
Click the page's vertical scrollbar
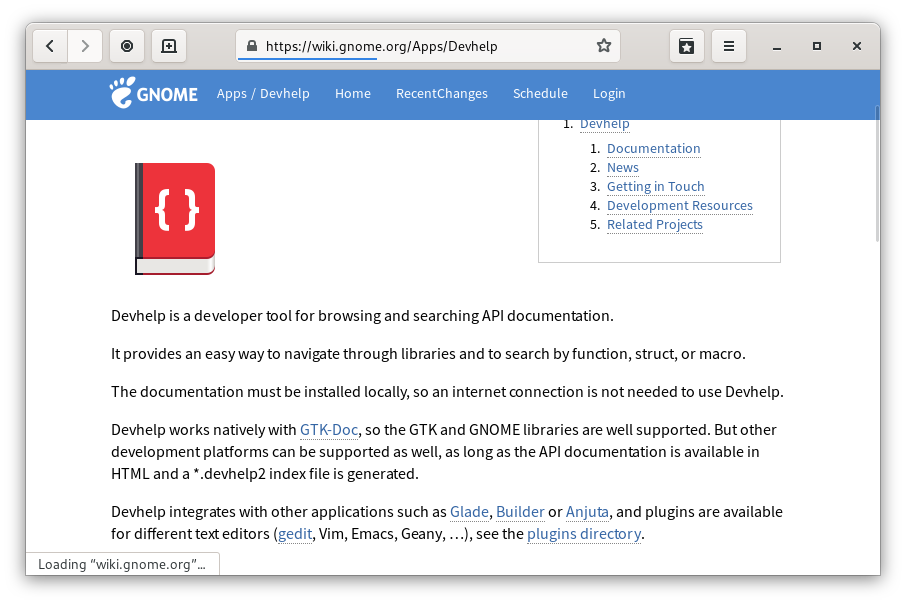coord(877,173)
